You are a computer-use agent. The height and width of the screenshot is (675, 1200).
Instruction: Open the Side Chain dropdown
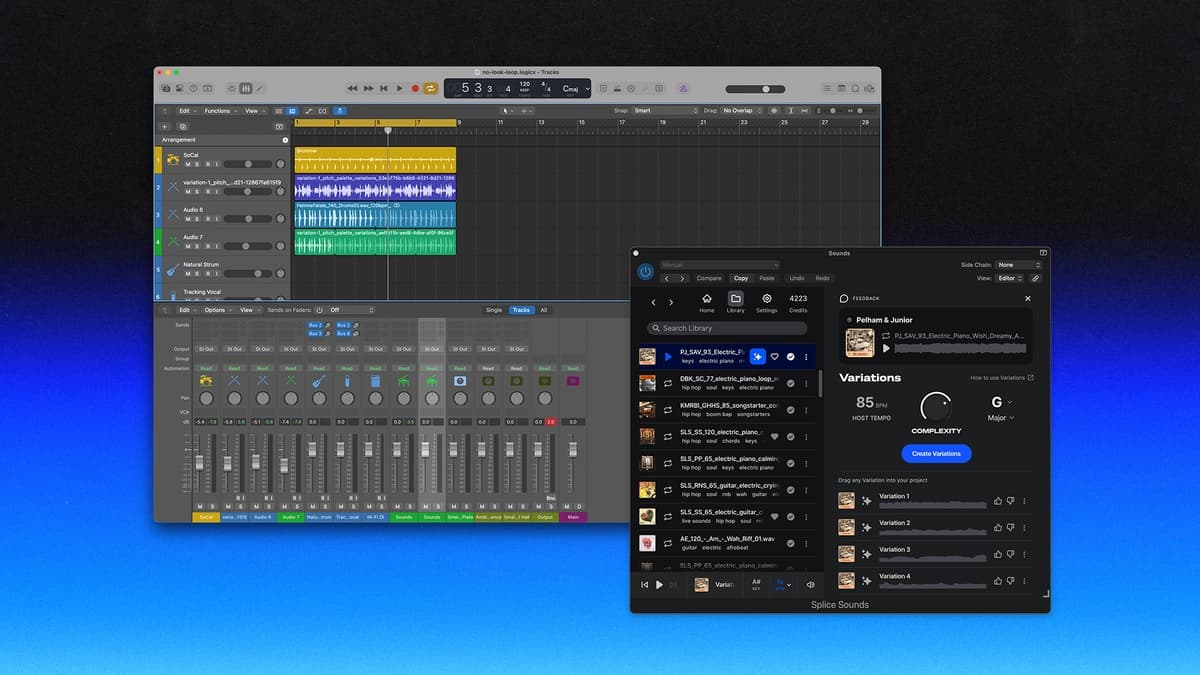(1018, 265)
